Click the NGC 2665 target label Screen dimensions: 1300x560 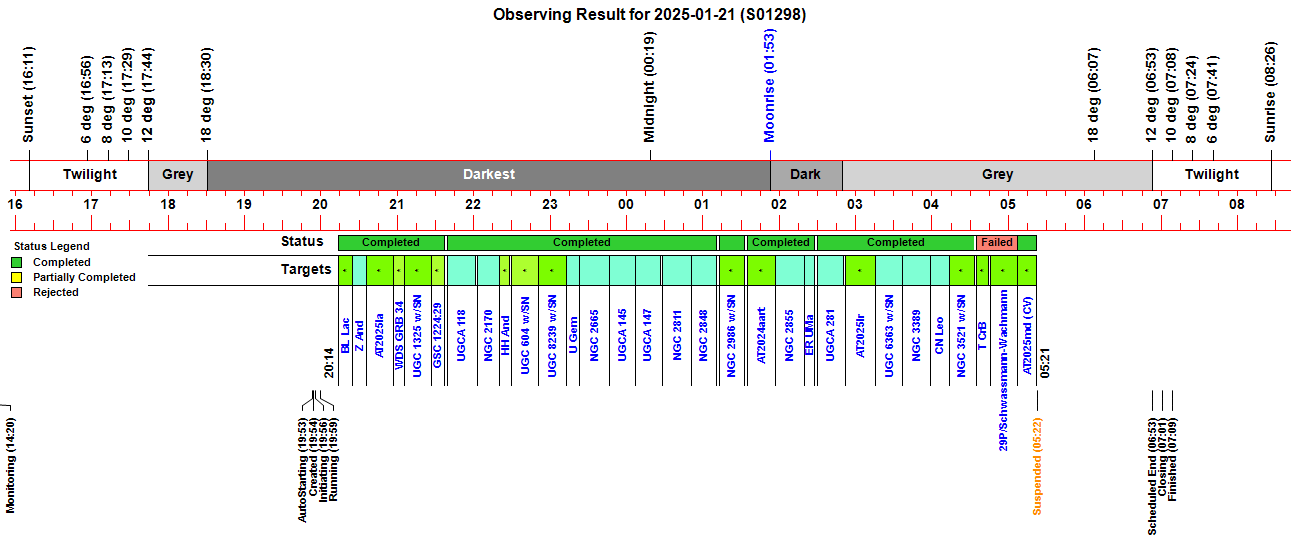(x=596, y=334)
